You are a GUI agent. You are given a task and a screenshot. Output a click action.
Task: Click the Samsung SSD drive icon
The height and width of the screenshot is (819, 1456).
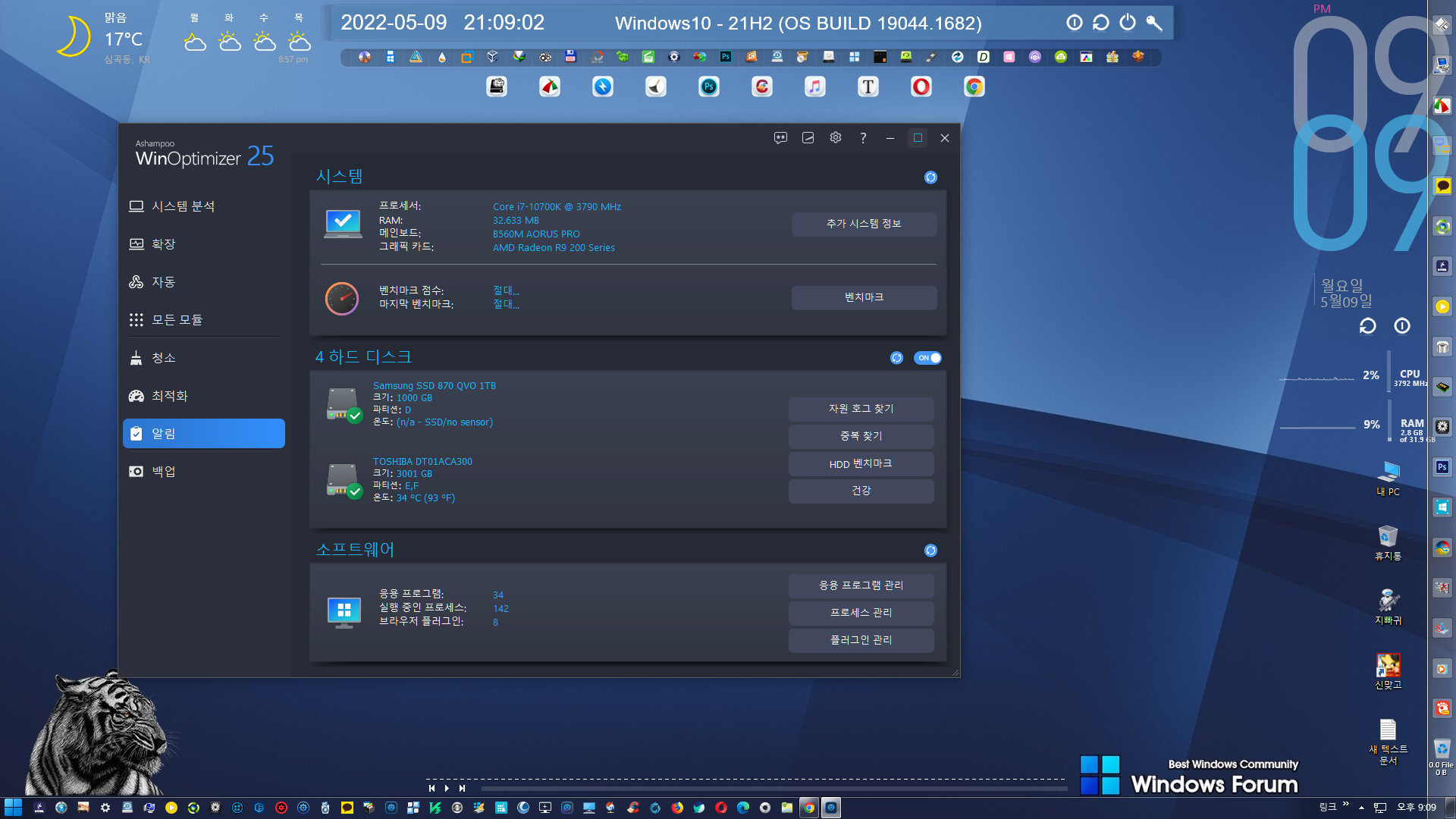click(344, 404)
